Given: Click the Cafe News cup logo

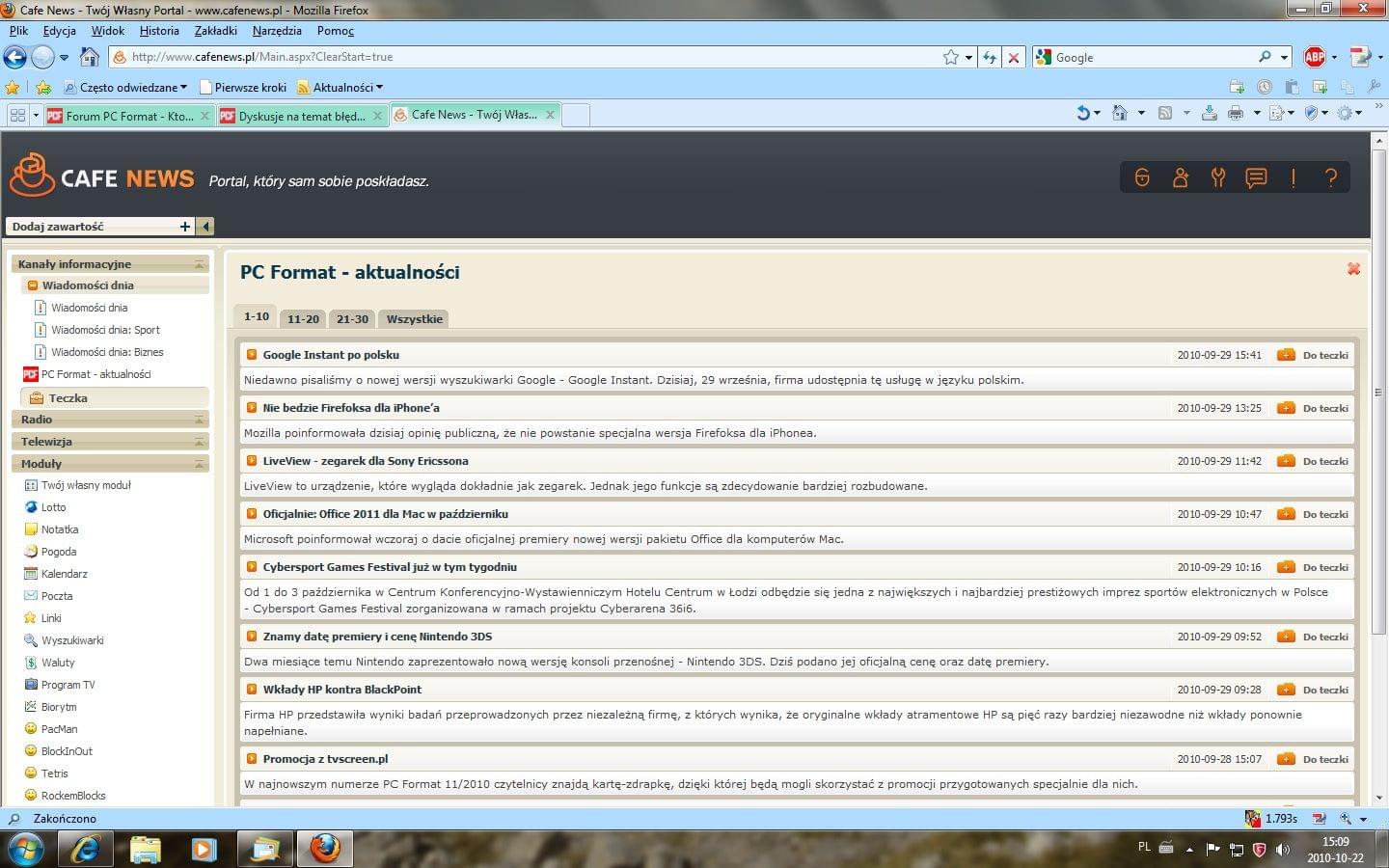Looking at the screenshot, I should tap(32, 175).
